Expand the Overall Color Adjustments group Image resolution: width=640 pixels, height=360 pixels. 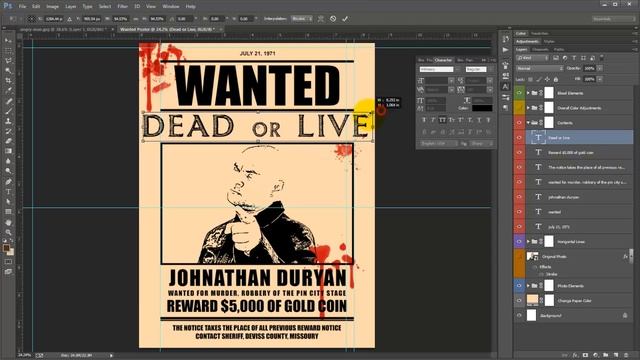tap(528, 108)
